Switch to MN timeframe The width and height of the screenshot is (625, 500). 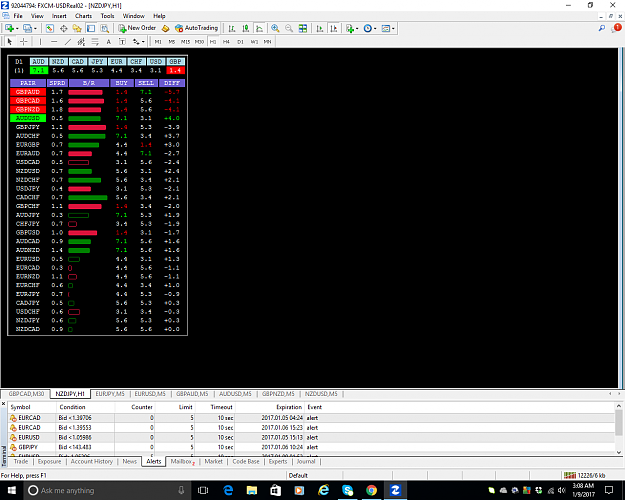[267, 41]
